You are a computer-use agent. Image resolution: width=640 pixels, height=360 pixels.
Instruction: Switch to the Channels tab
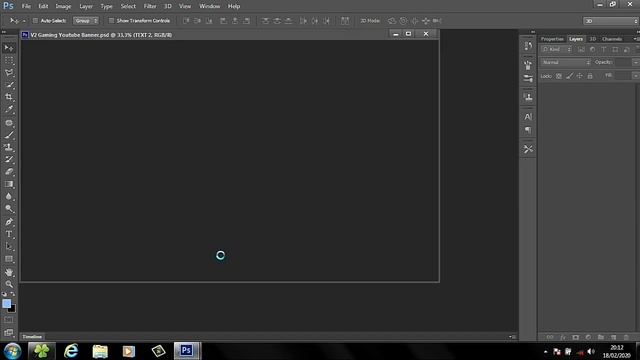point(612,39)
